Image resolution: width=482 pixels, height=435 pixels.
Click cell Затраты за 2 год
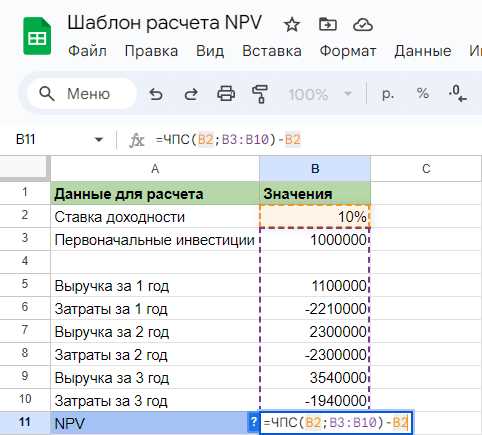(x=155, y=354)
